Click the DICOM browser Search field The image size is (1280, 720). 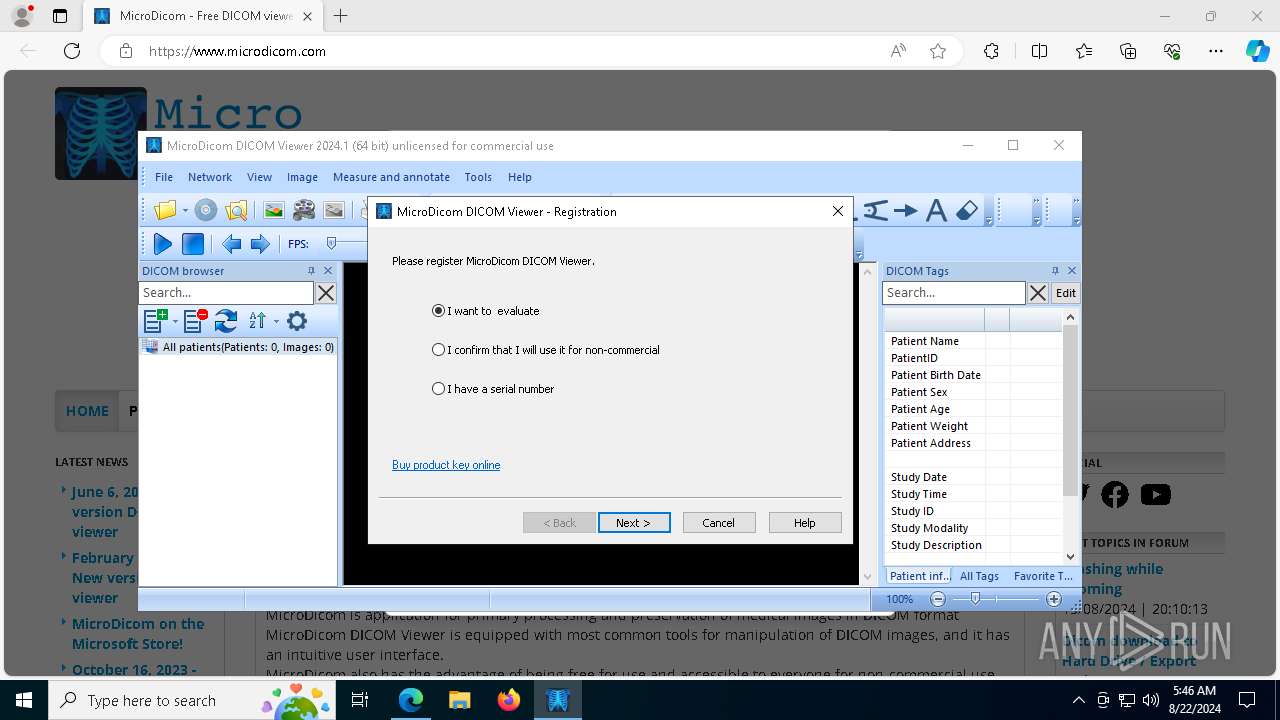pyautogui.click(x=226, y=293)
